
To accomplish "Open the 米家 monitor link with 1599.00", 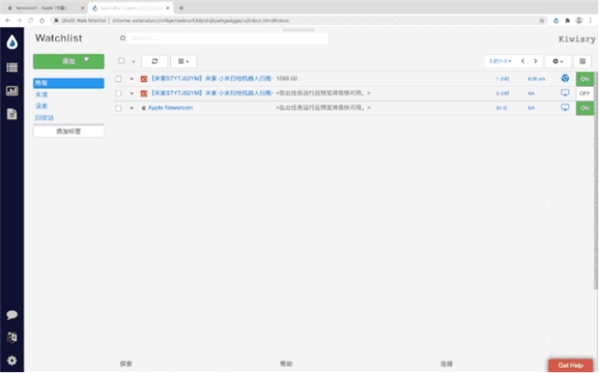I will [212, 78].
